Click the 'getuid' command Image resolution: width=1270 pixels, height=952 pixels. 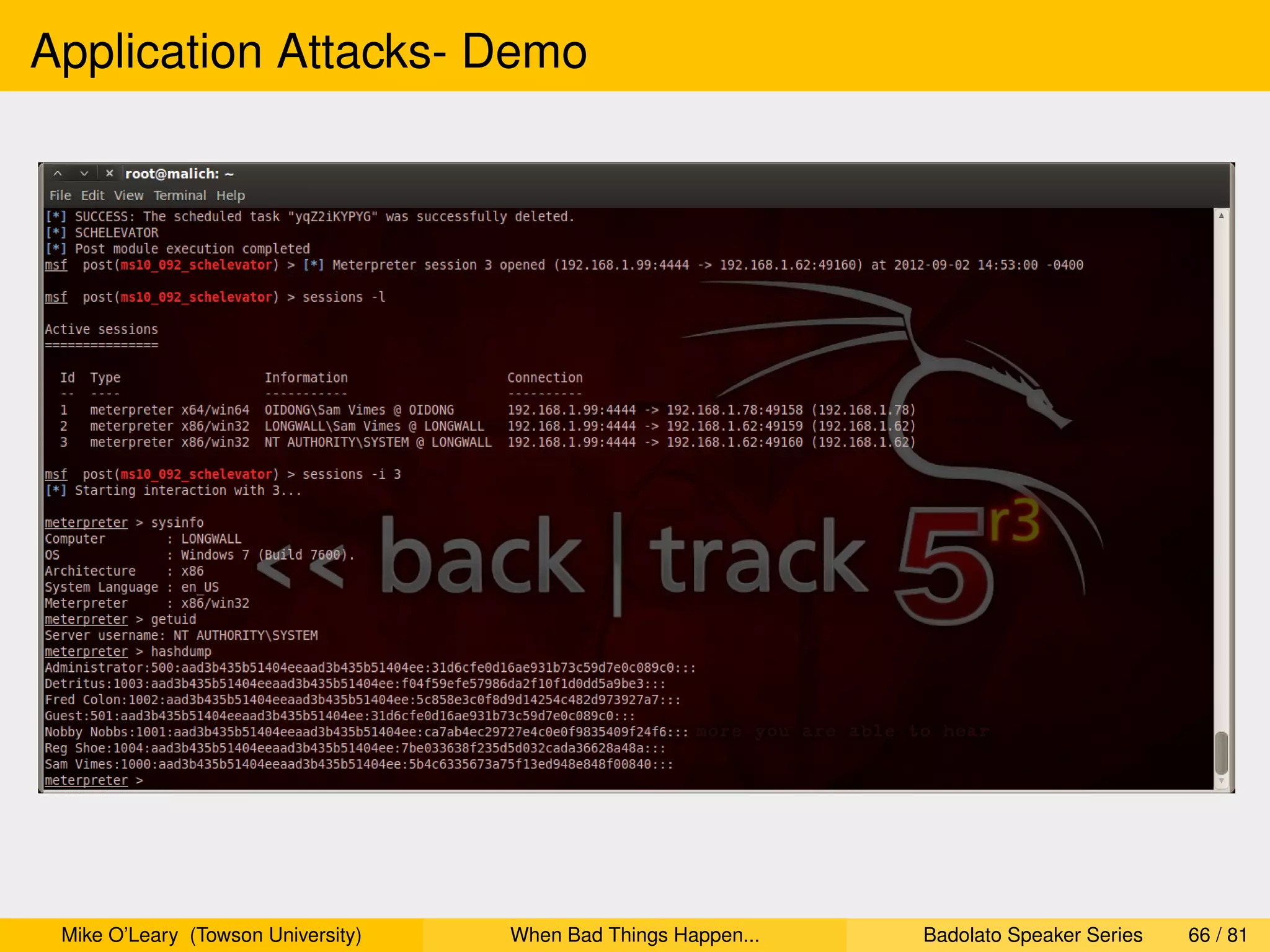click(174, 620)
